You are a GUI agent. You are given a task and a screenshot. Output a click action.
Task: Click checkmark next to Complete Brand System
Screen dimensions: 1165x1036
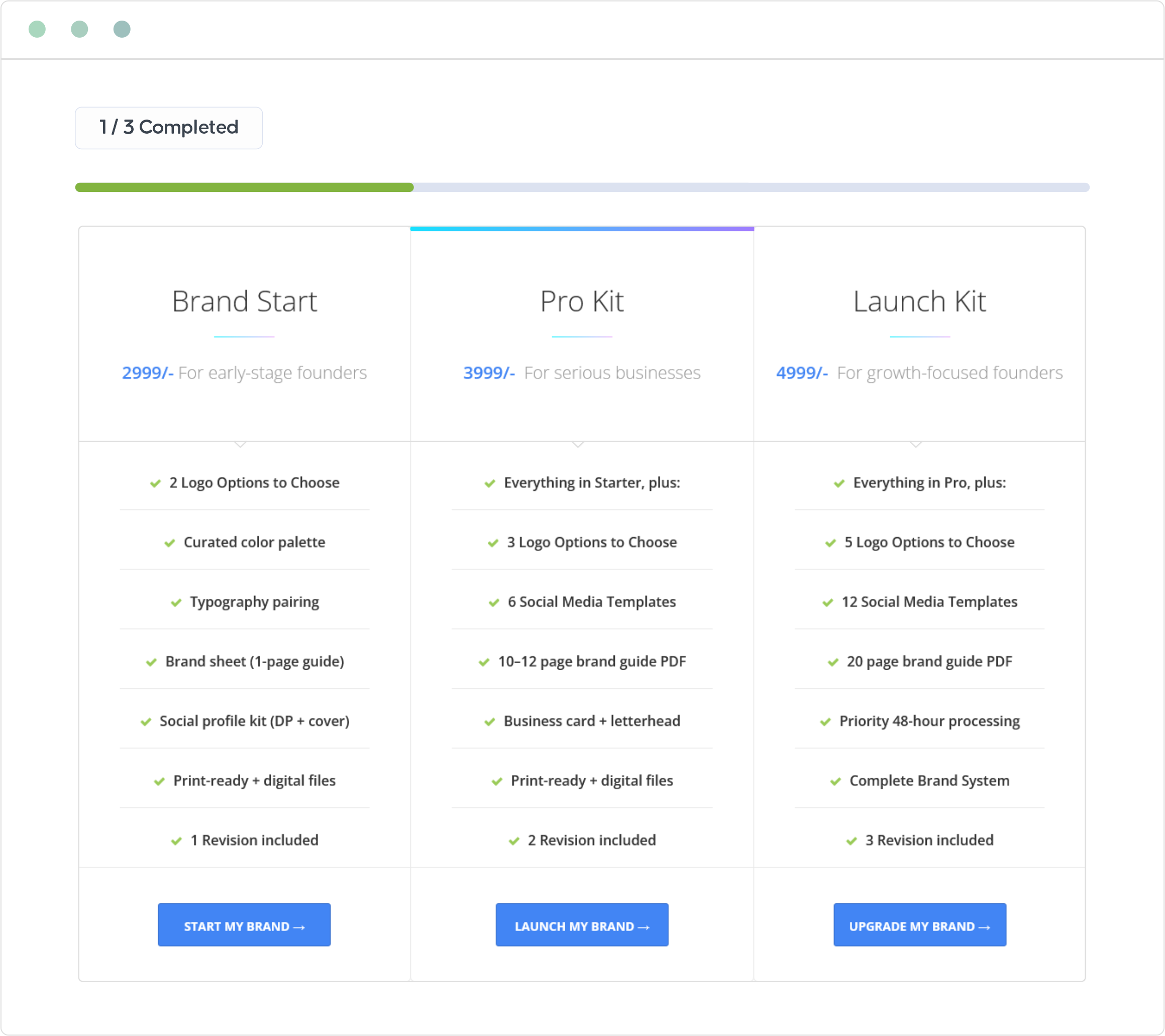click(835, 781)
